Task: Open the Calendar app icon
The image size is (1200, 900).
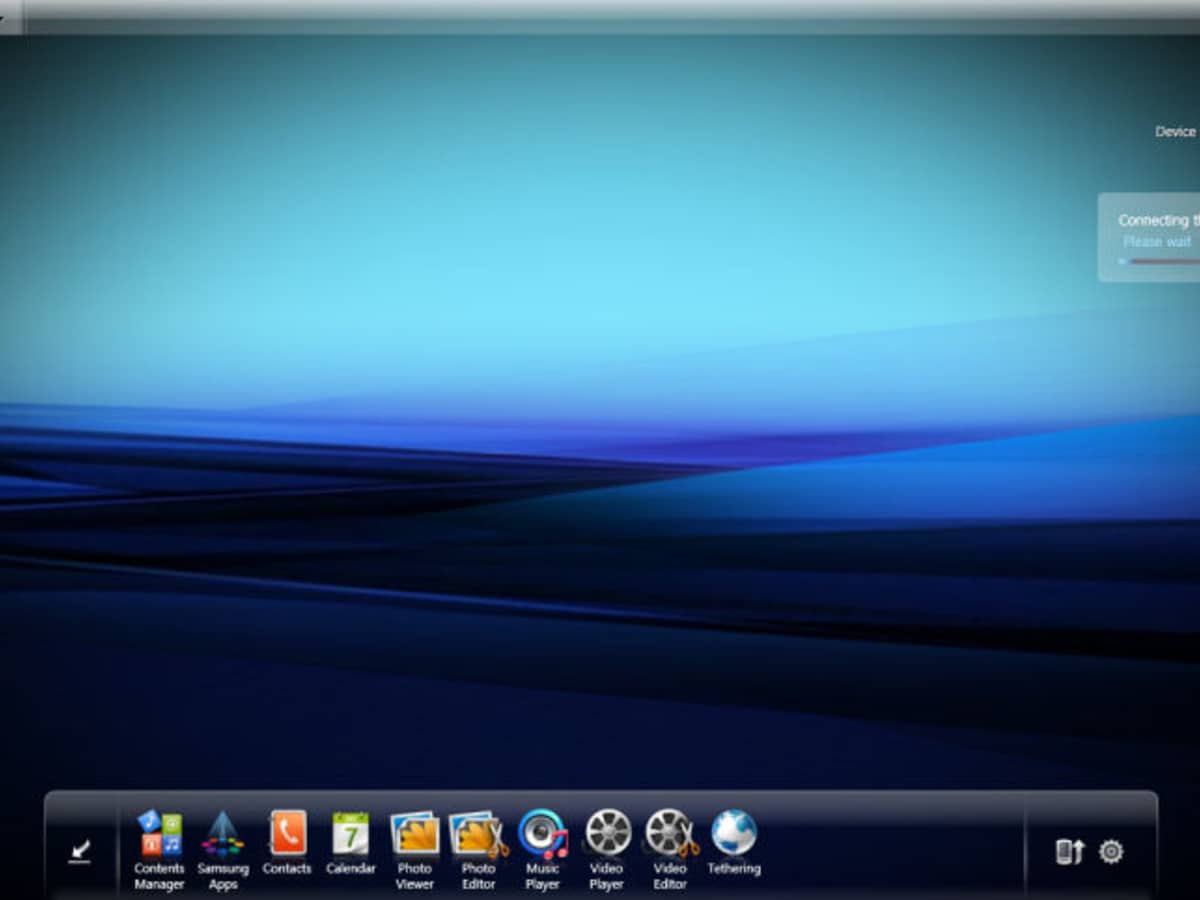Action: pos(350,833)
